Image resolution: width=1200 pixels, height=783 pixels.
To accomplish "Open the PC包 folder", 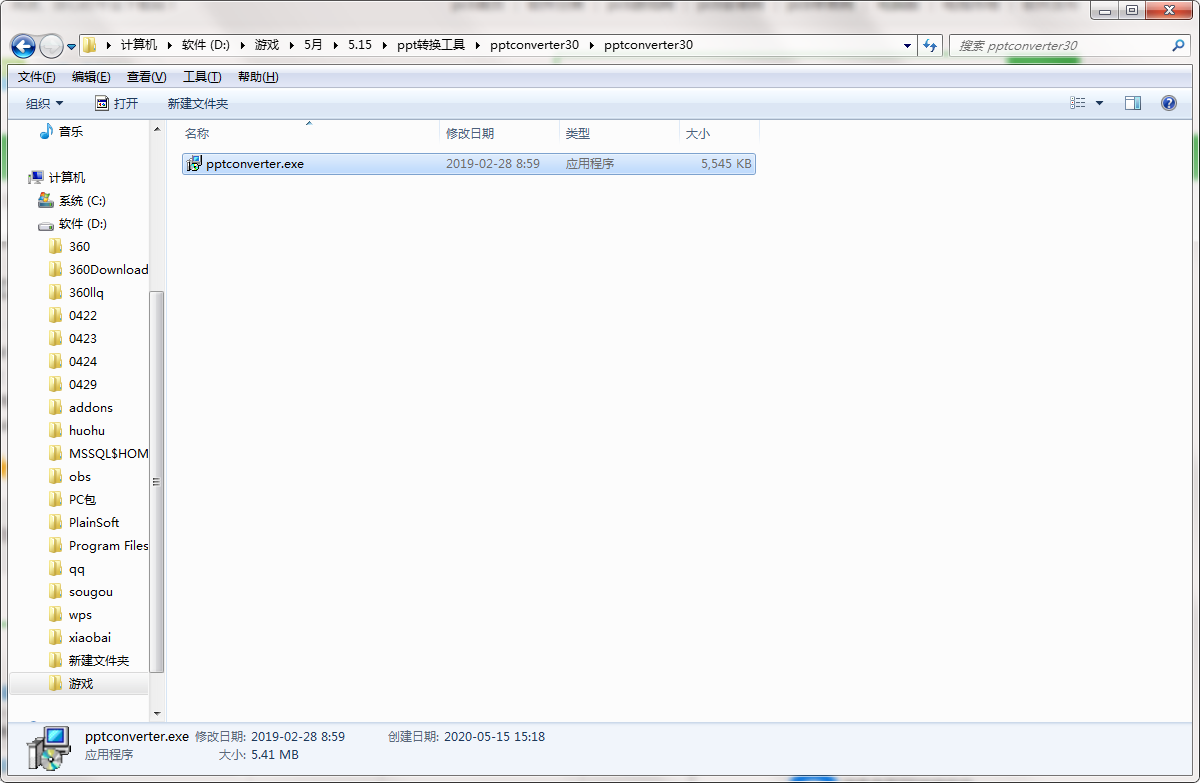I will pos(82,499).
